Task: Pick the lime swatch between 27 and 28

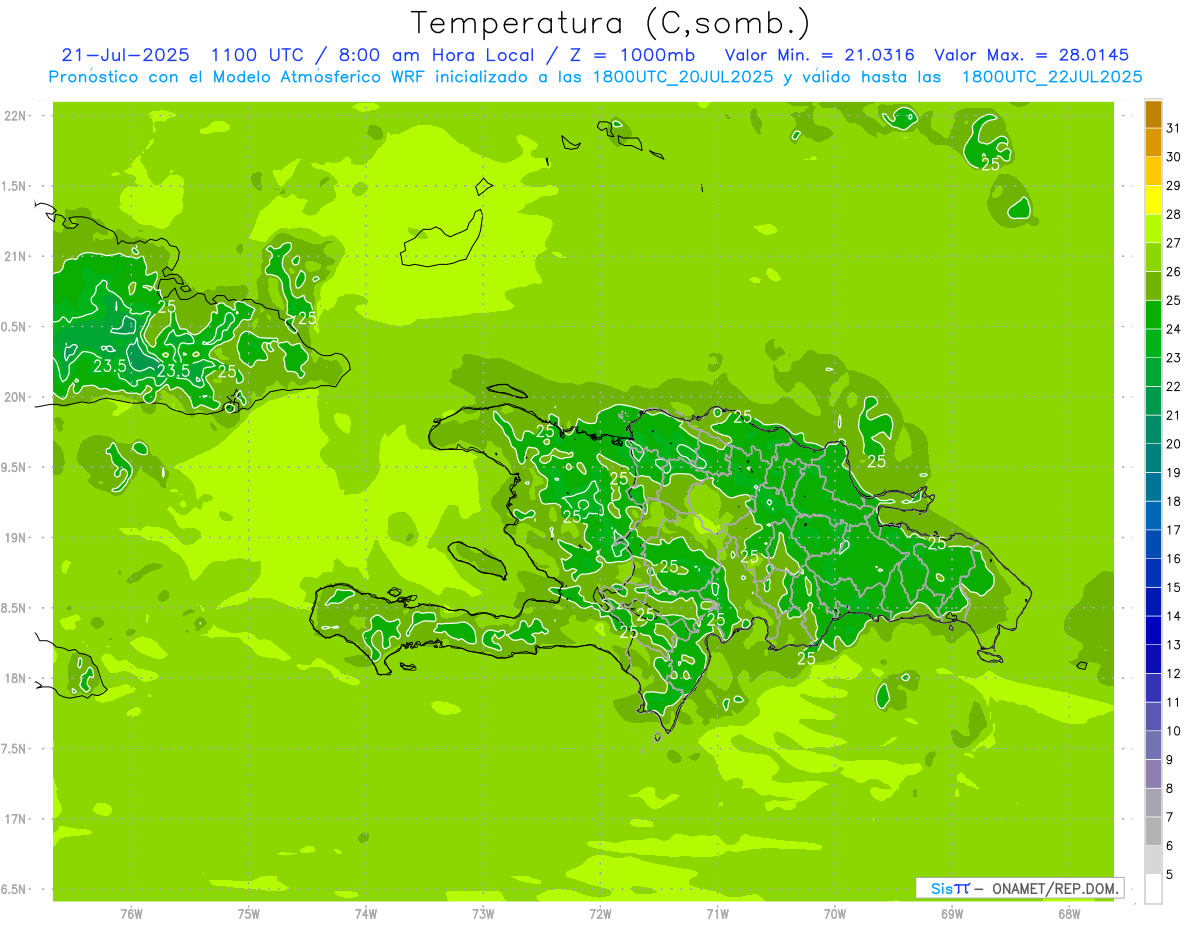Action: [x=1153, y=229]
